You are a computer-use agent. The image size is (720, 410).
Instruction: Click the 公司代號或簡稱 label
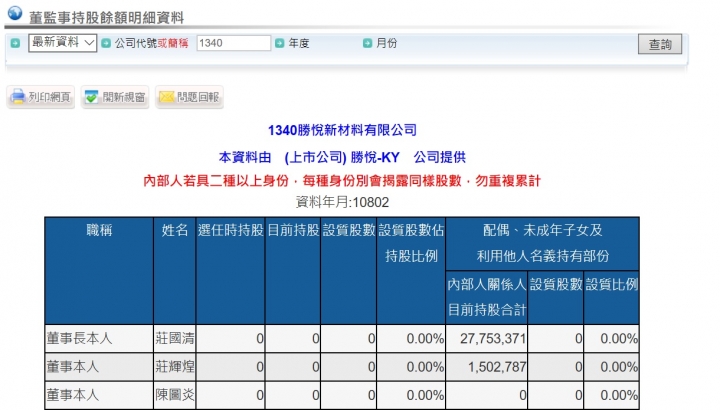[152, 44]
